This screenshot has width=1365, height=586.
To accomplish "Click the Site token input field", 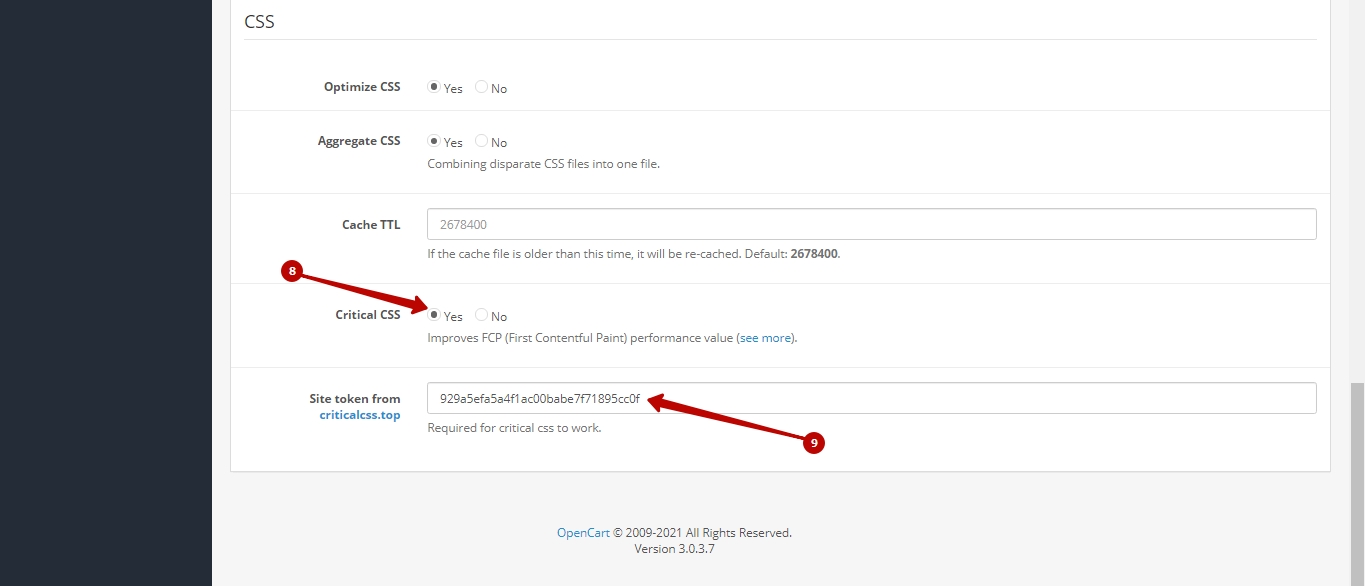I will pos(871,398).
